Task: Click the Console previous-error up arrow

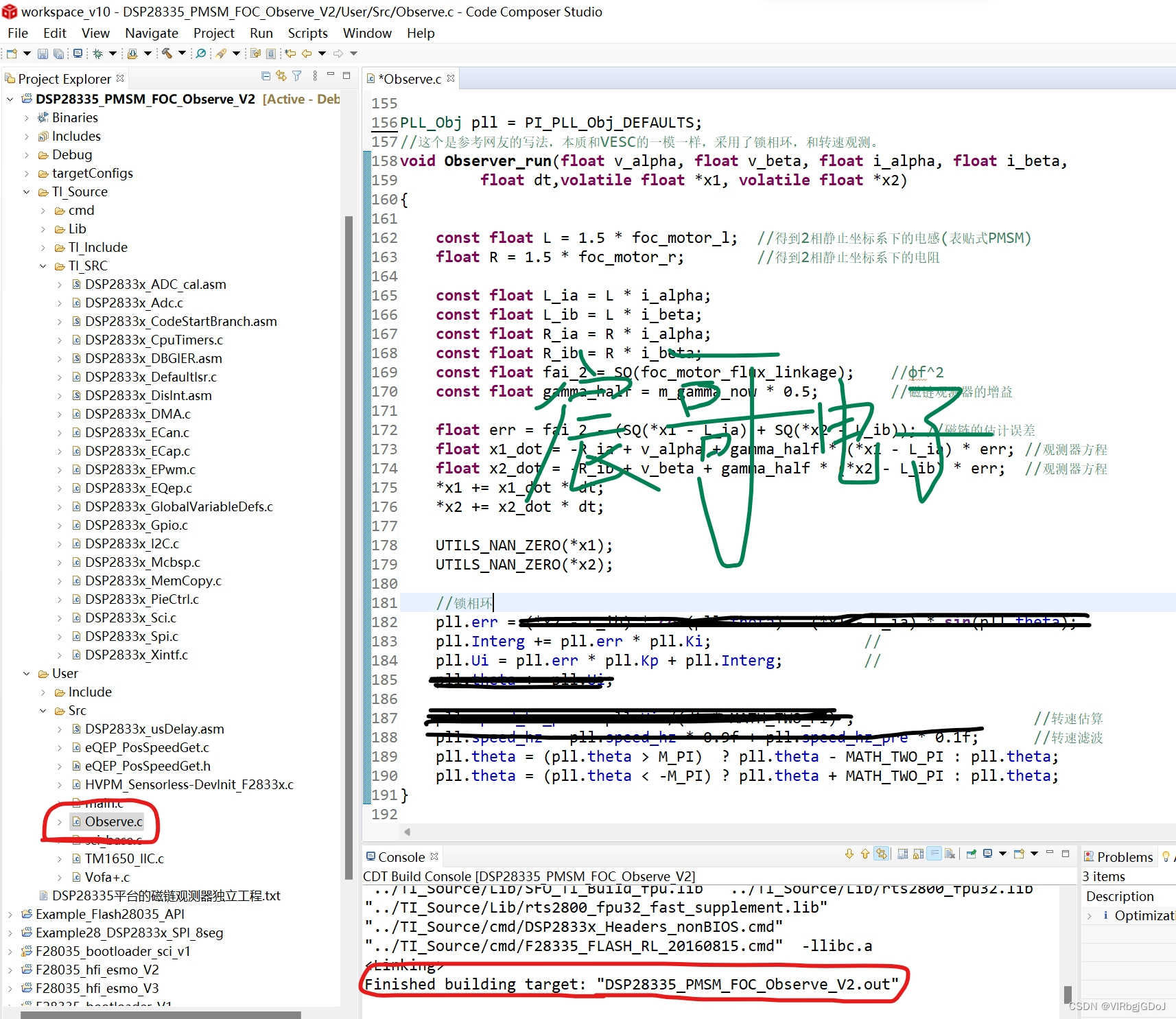Action: pyautogui.click(x=865, y=854)
